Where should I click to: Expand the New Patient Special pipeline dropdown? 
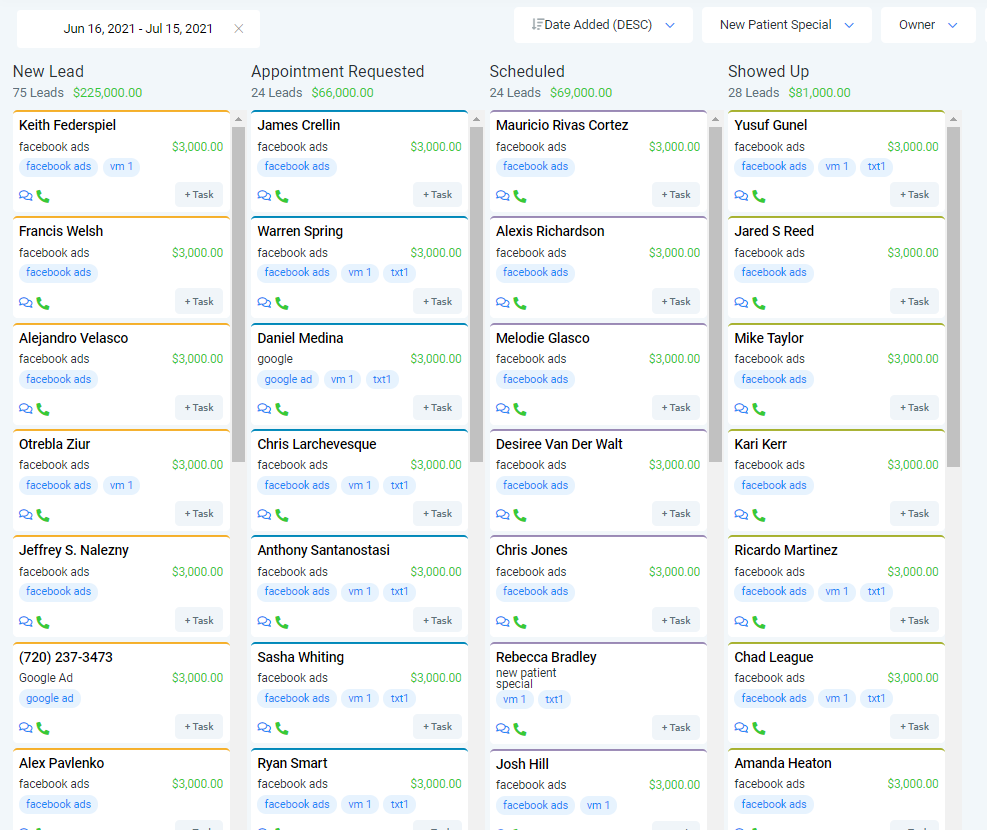[x=787, y=25]
